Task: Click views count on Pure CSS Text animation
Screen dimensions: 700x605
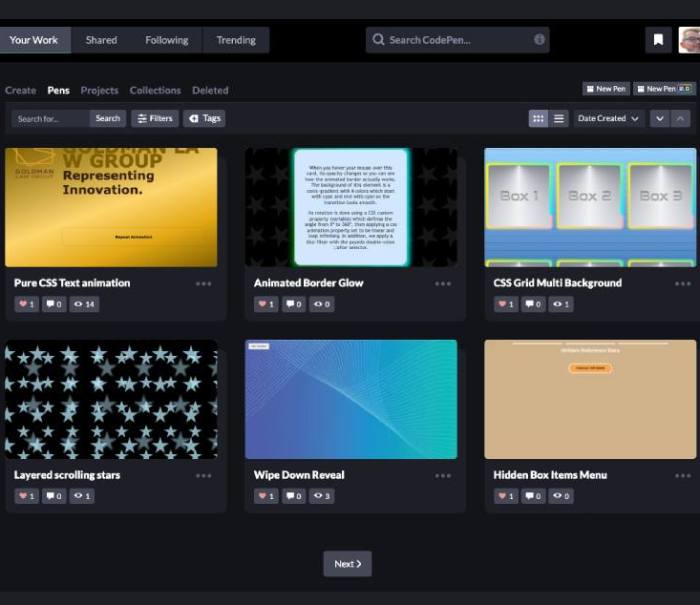Action: [x=84, y=304]
